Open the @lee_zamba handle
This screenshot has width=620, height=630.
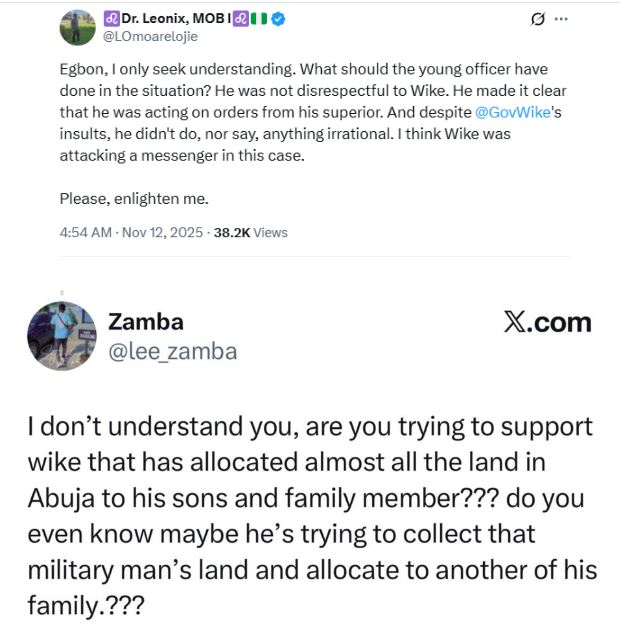172,351
